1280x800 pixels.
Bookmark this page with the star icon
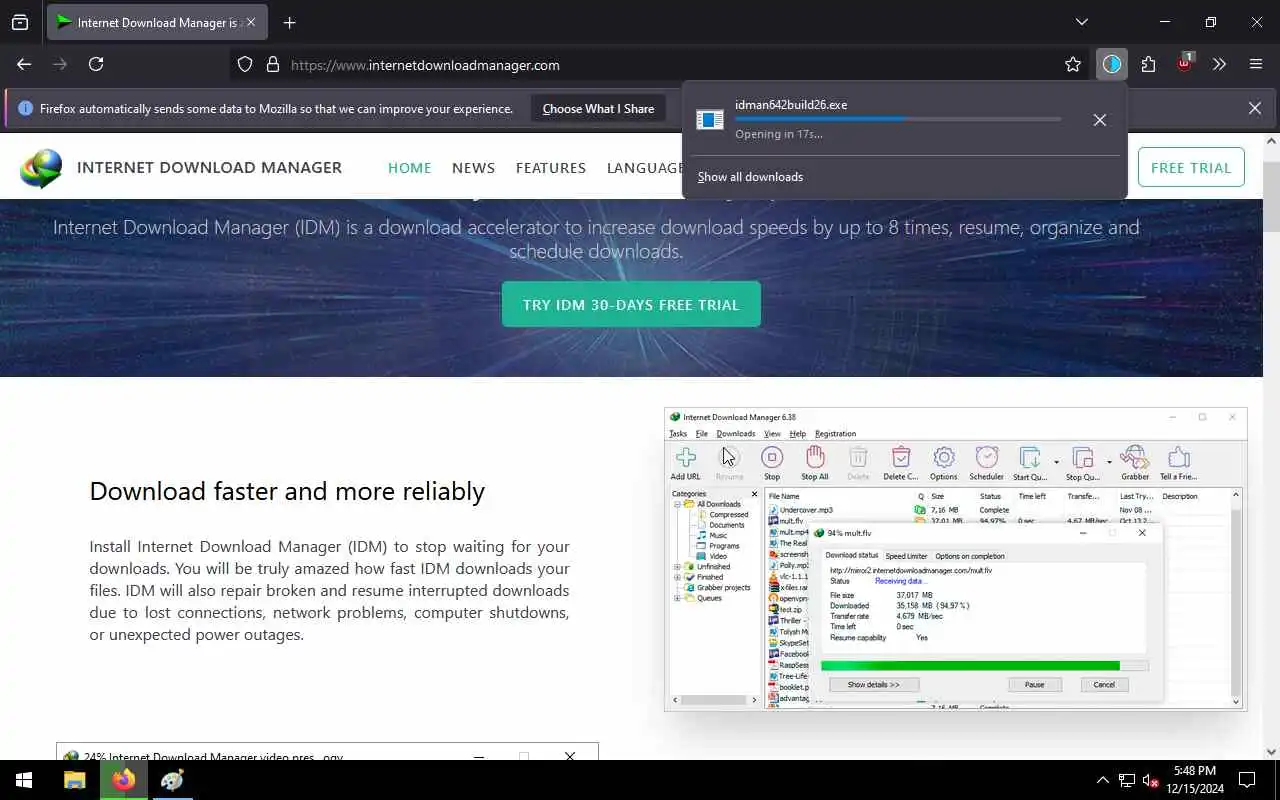coord(1073,65)
